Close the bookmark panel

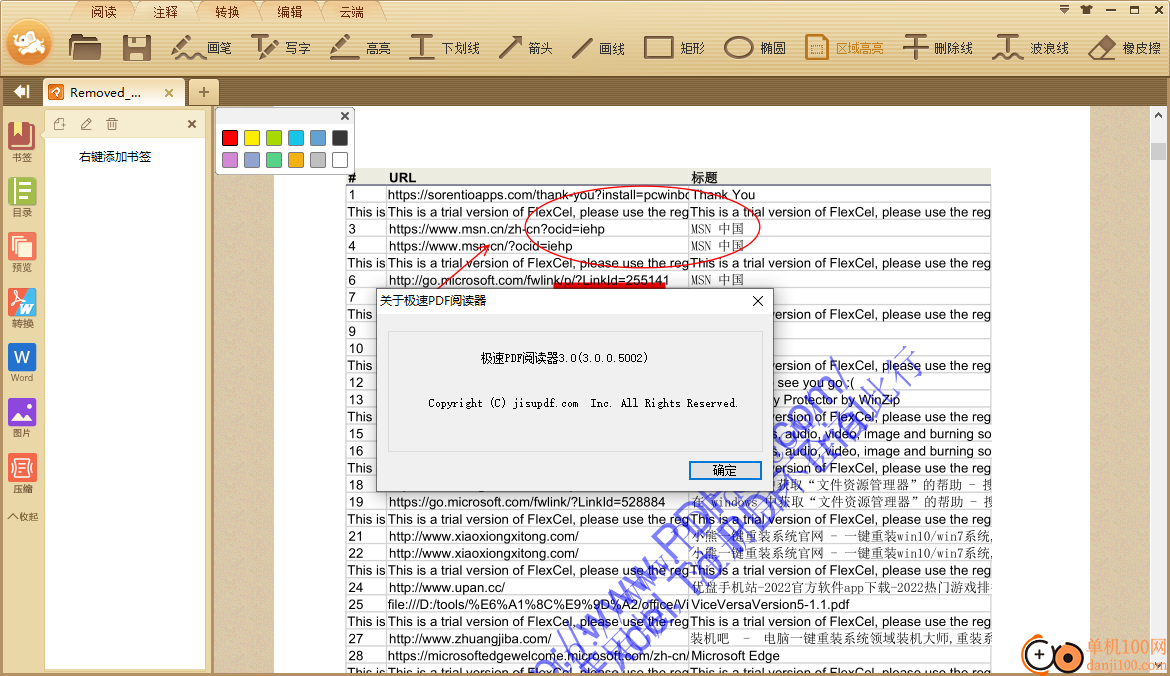point(192,124)
